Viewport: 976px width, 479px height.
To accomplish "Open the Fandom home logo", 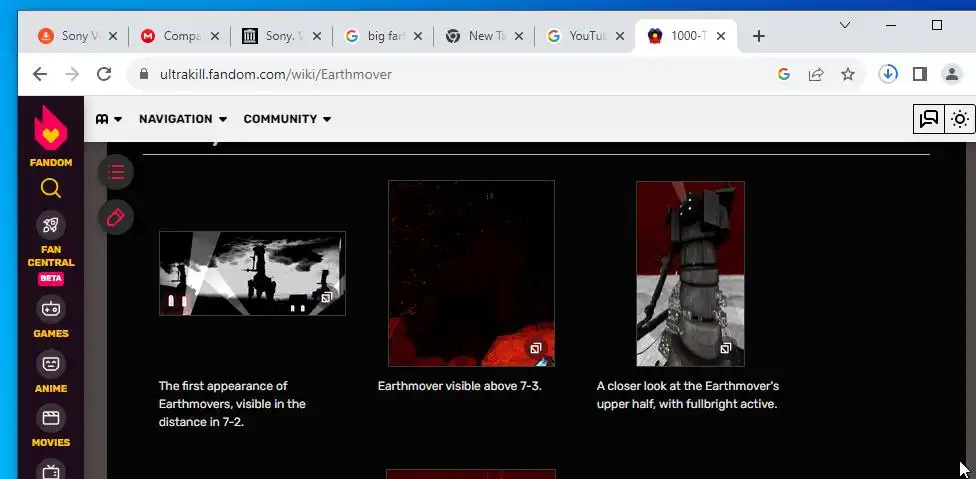I will [50, 128].
